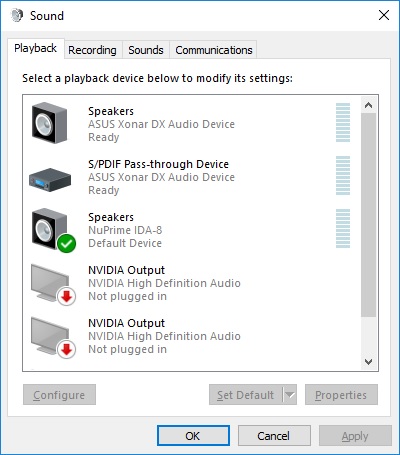Open the Set Default dropdown arrow

pyautogui.click(x=290, y=395)
